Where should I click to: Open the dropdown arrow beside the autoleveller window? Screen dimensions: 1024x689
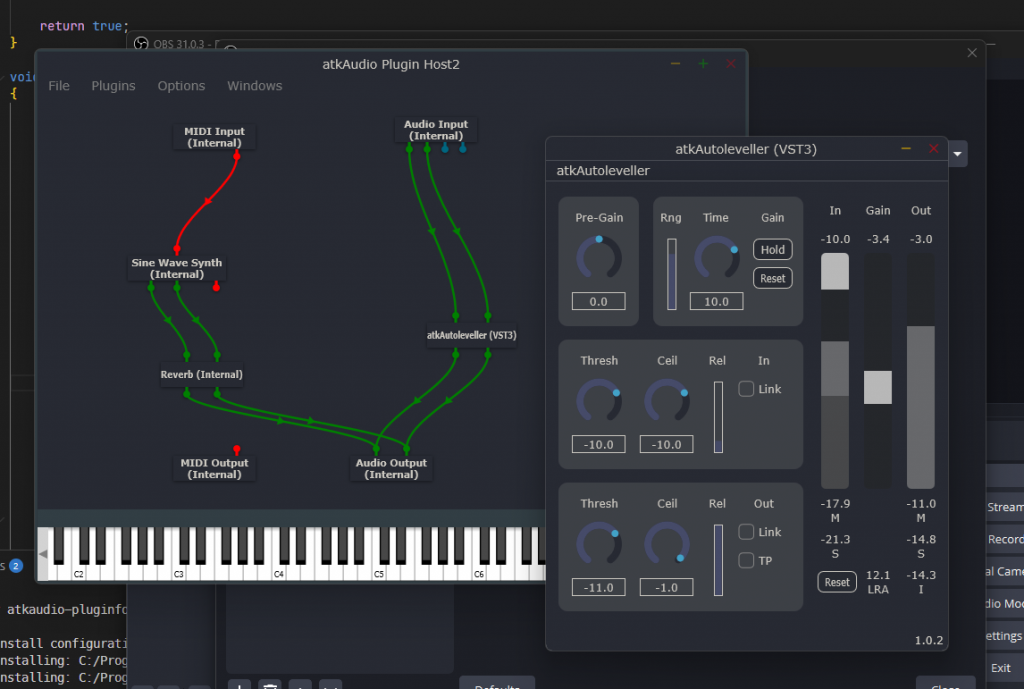click(959, 154)
